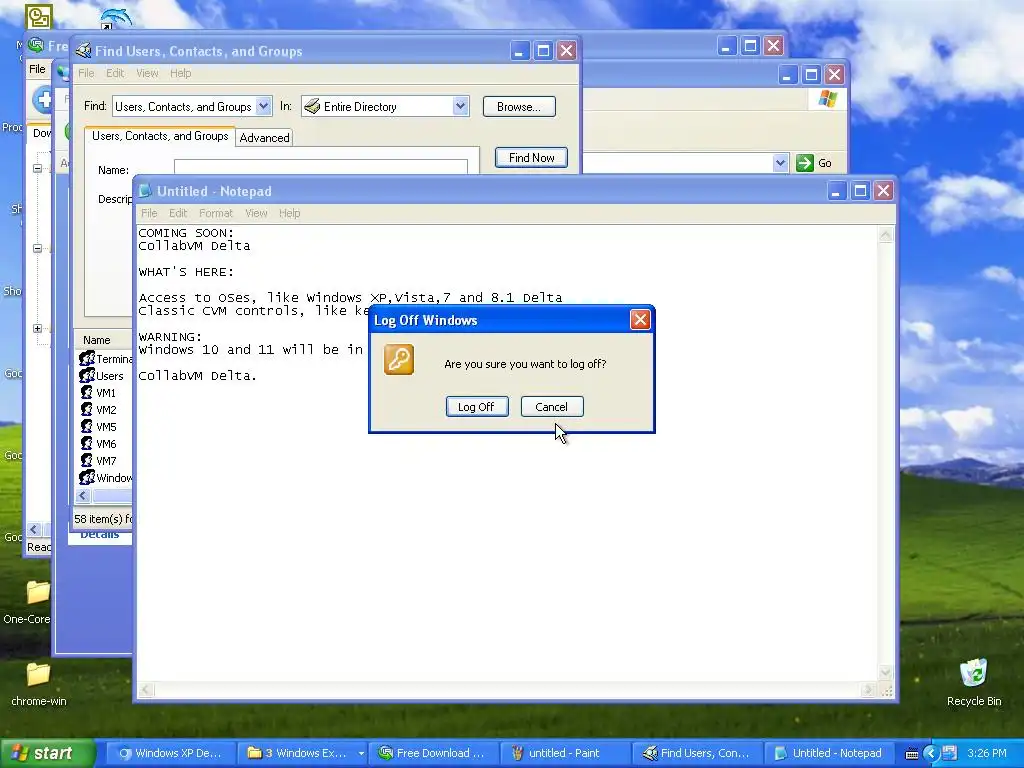Switch to the Advanced tab
The width and height of the screenshot is (1024, 768).
(x=264, y=138)
